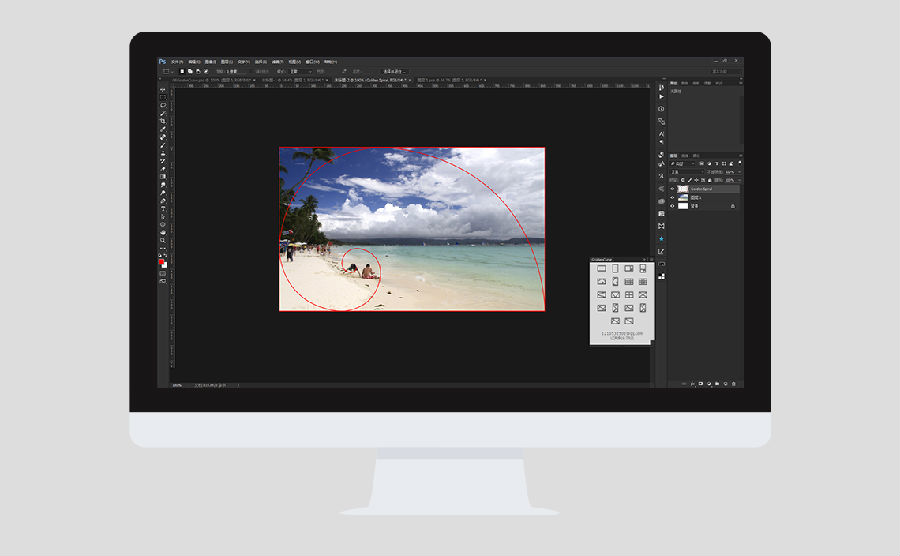Open the File menu in menu bar
The width and height of the screenshot is (900, 556).
point(177,61)
